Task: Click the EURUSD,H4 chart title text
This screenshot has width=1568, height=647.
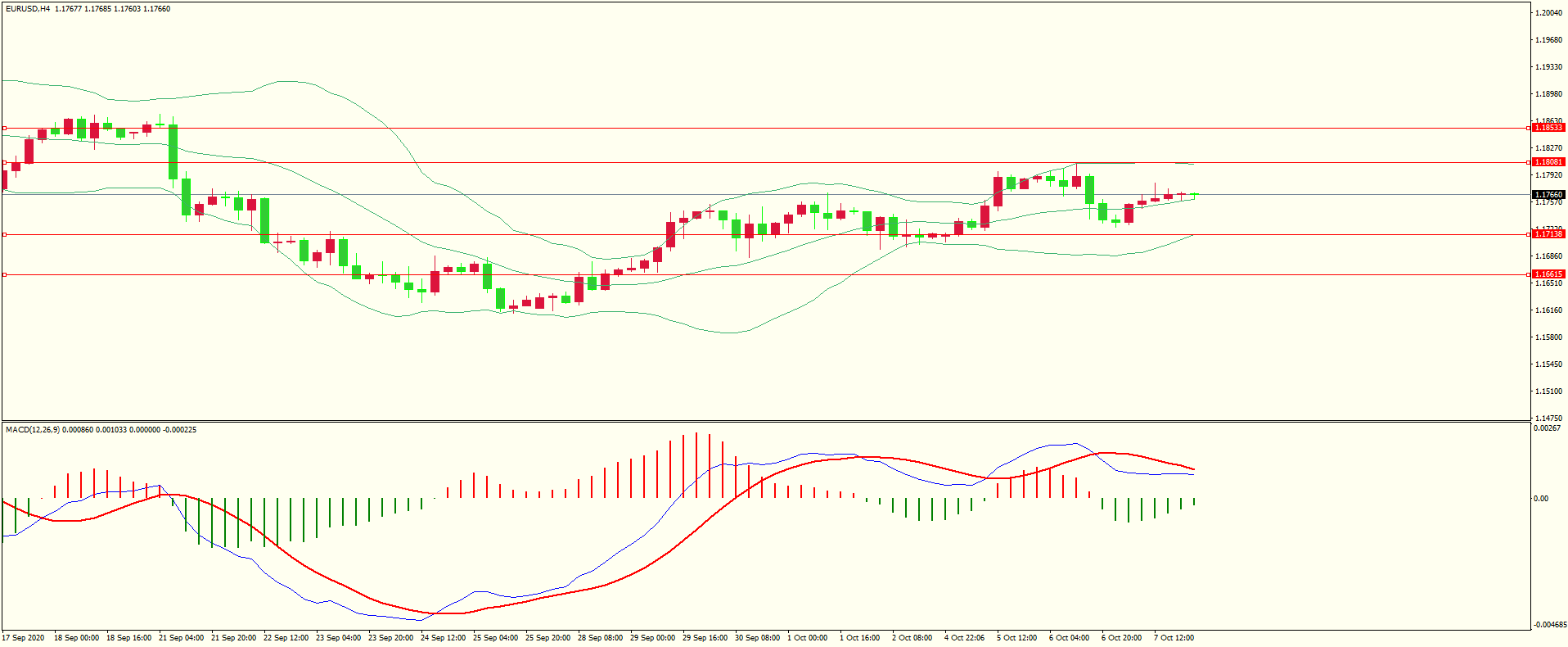Action: (28, 9)
